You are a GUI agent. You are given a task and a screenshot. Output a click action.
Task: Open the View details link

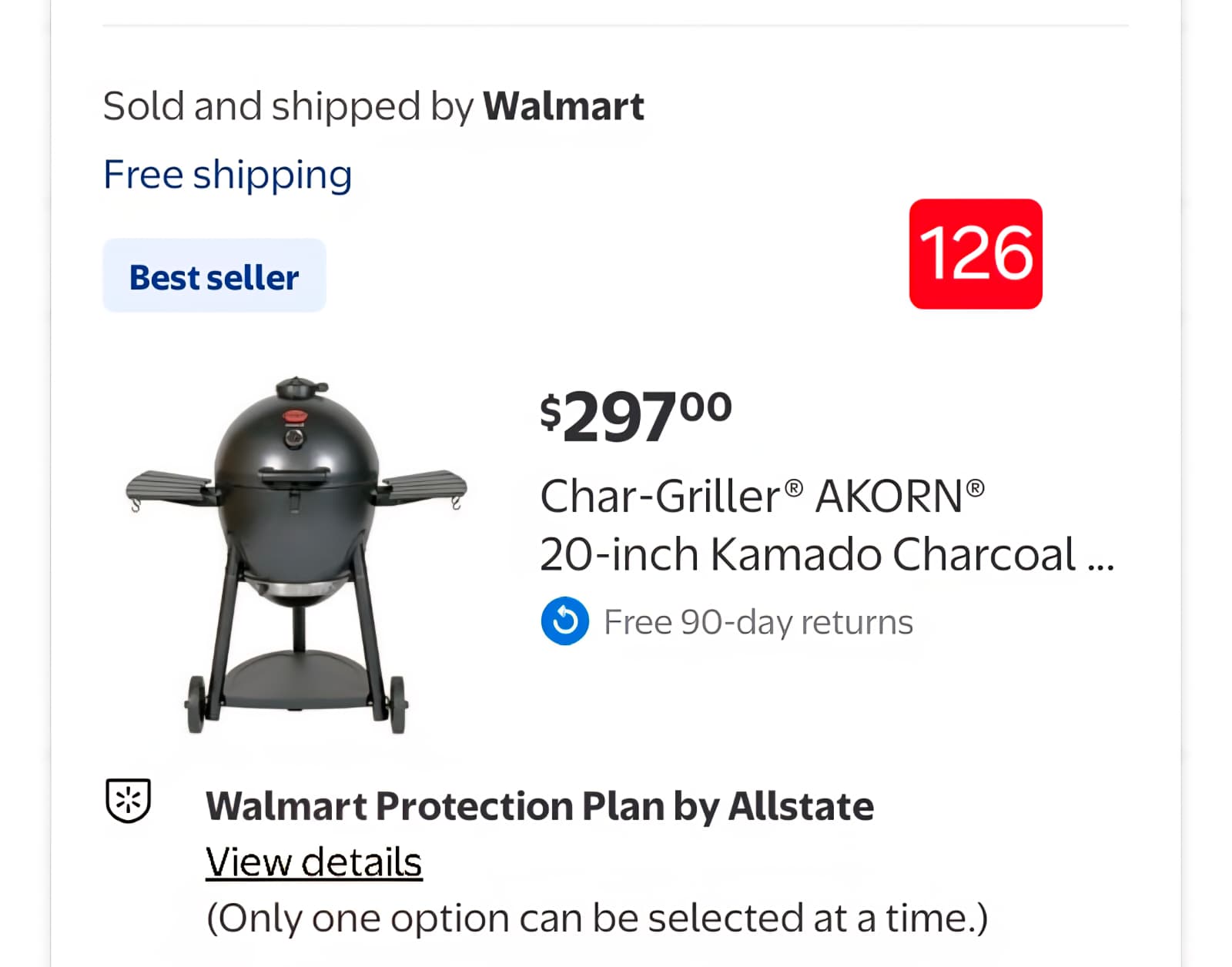[313, 862]
